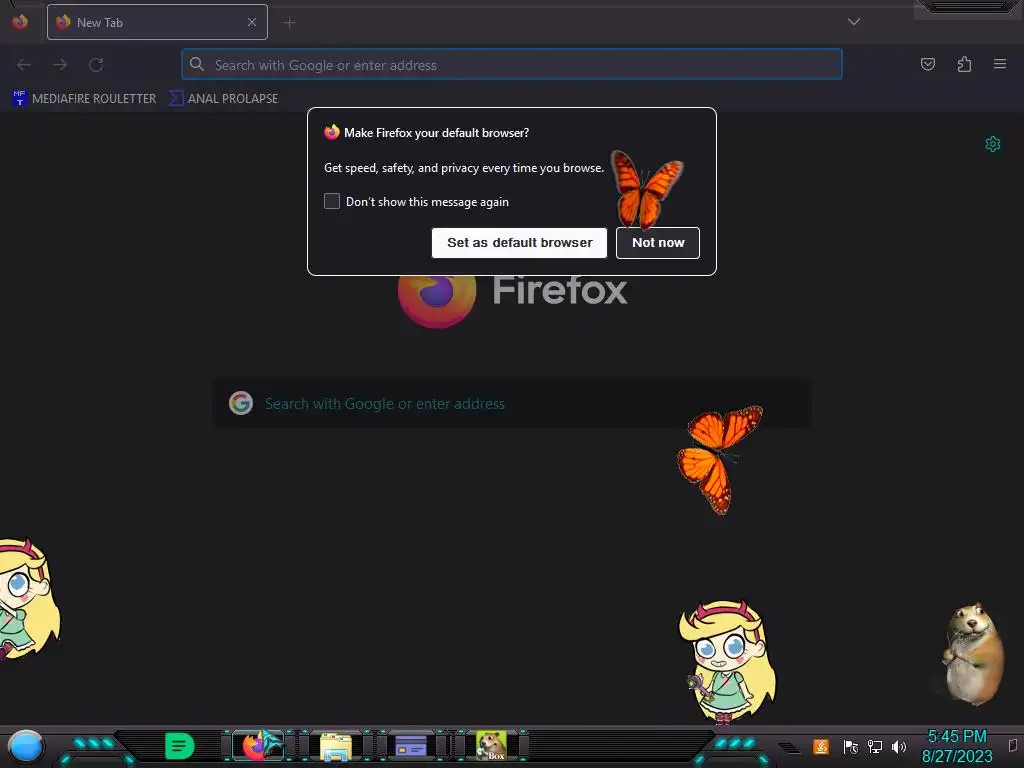
Task: Open the Save to Pocket icon
Action: point(928,64)
